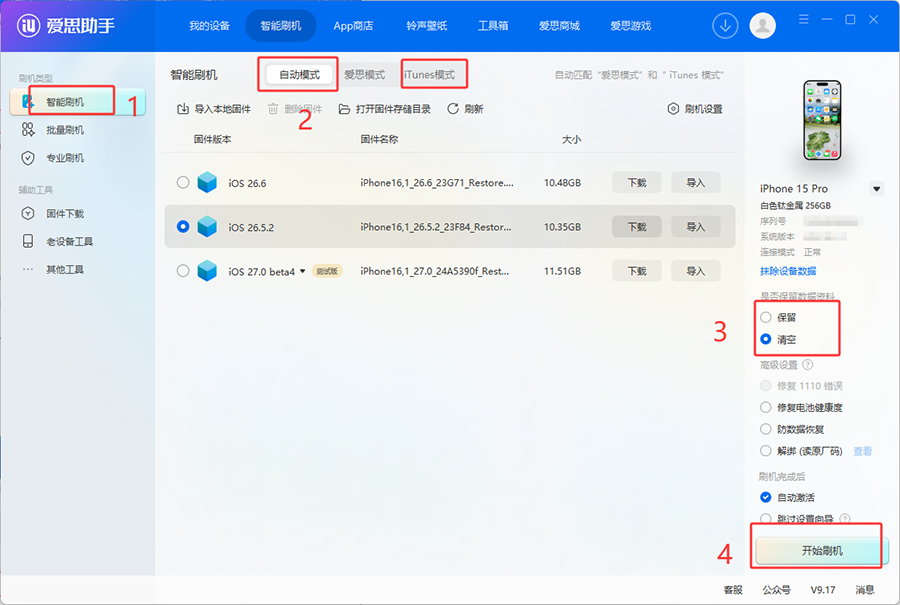Image resolution: width=900 pixels, height=605 pixels.
Task: Click the 刷新 refresh icon
Action: point(453,108)
